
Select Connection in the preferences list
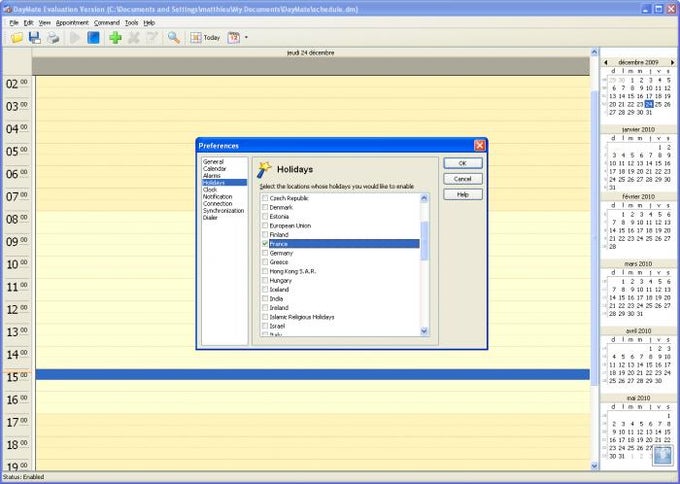tap(217, 203)
